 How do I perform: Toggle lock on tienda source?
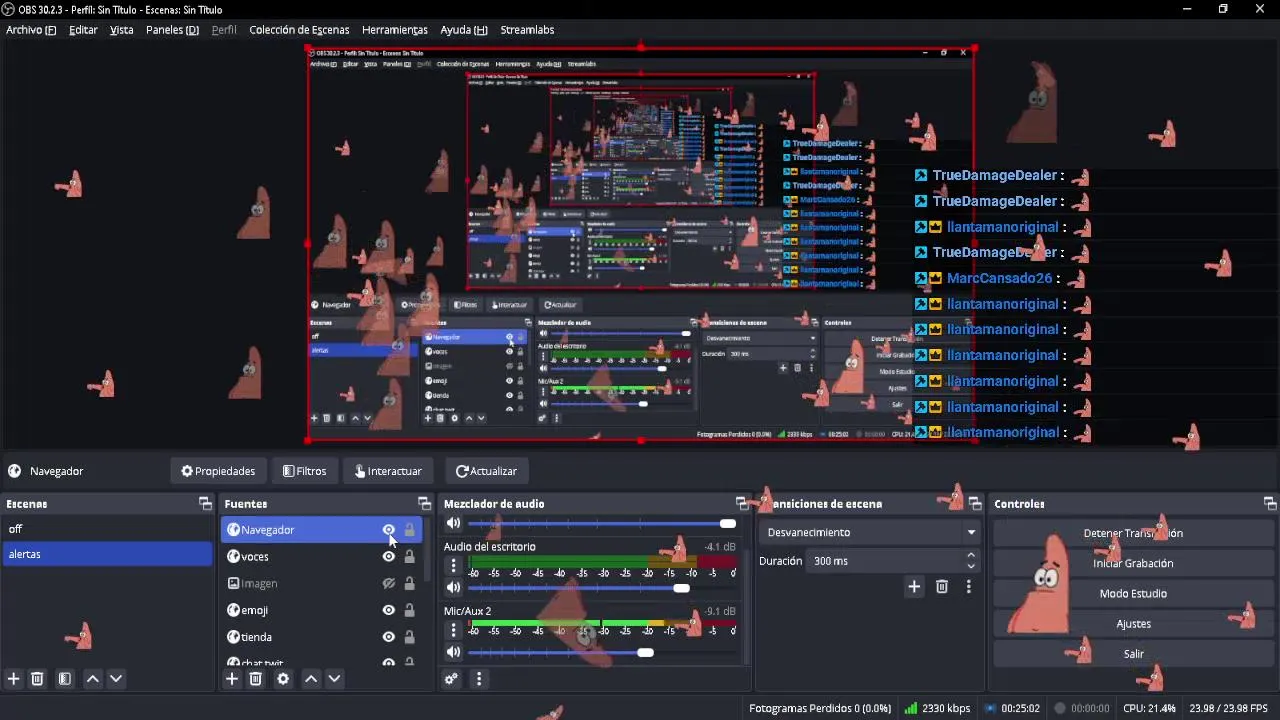pos(409,637)
